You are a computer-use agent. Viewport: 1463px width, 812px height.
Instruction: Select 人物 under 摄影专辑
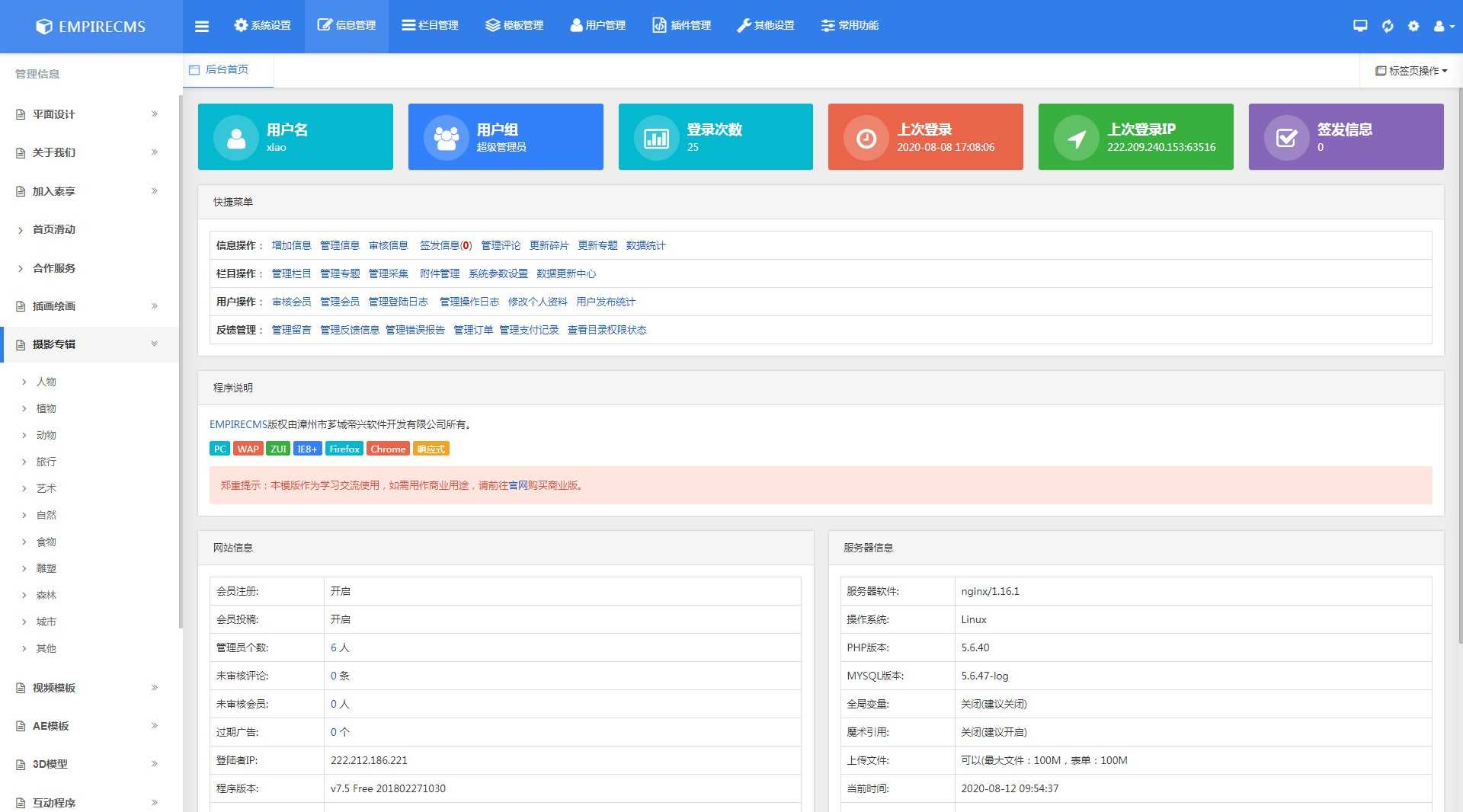coord(46,382)
